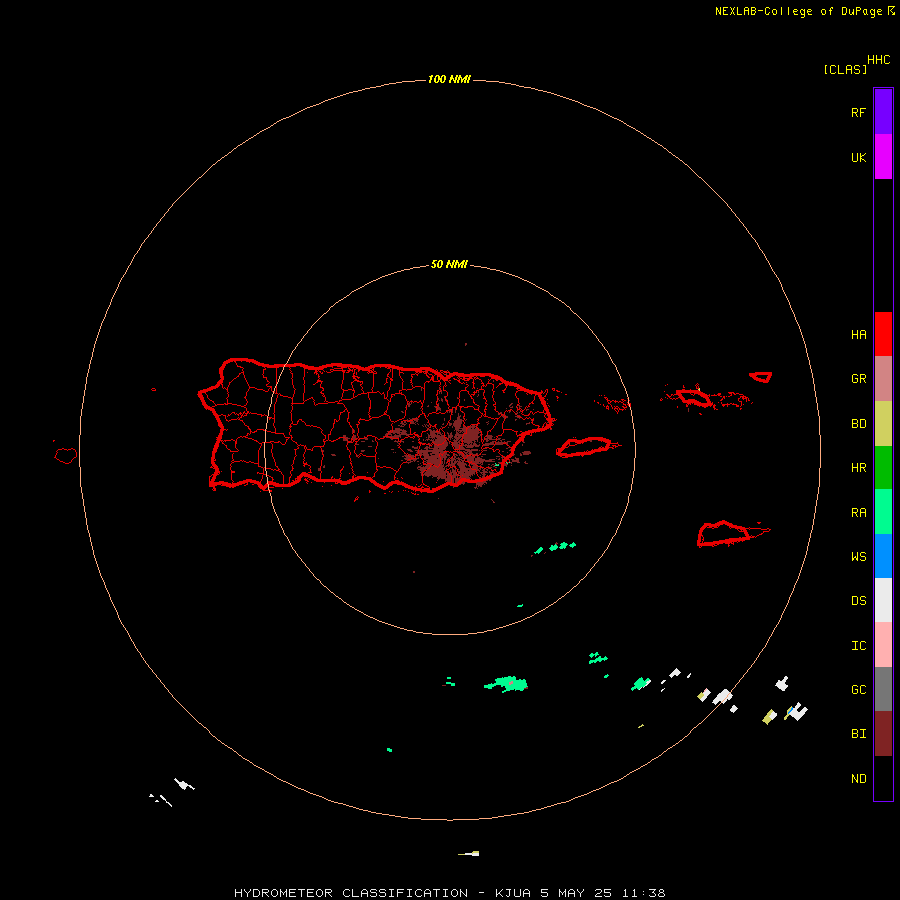Select the GR salmon legend swatch
The width and height of the screenshot is (900, 900).
coord(883,379)
